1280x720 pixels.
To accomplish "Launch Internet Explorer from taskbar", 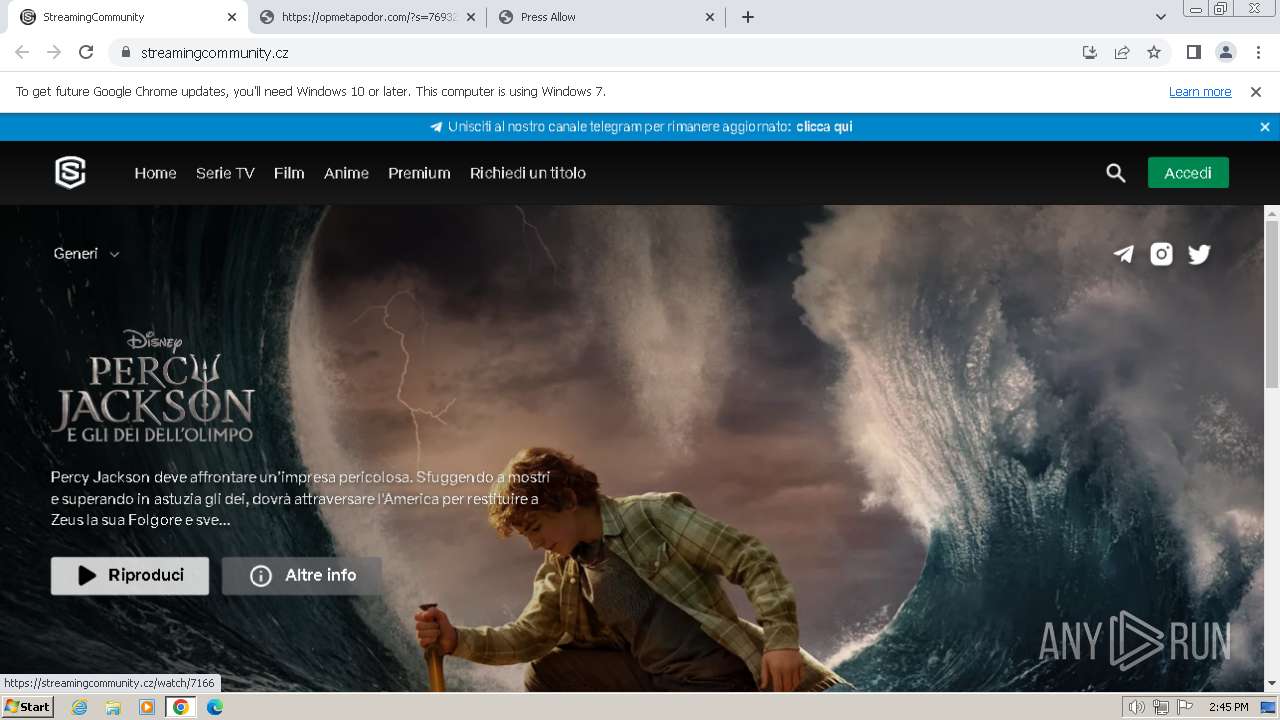I will [79, 707].
